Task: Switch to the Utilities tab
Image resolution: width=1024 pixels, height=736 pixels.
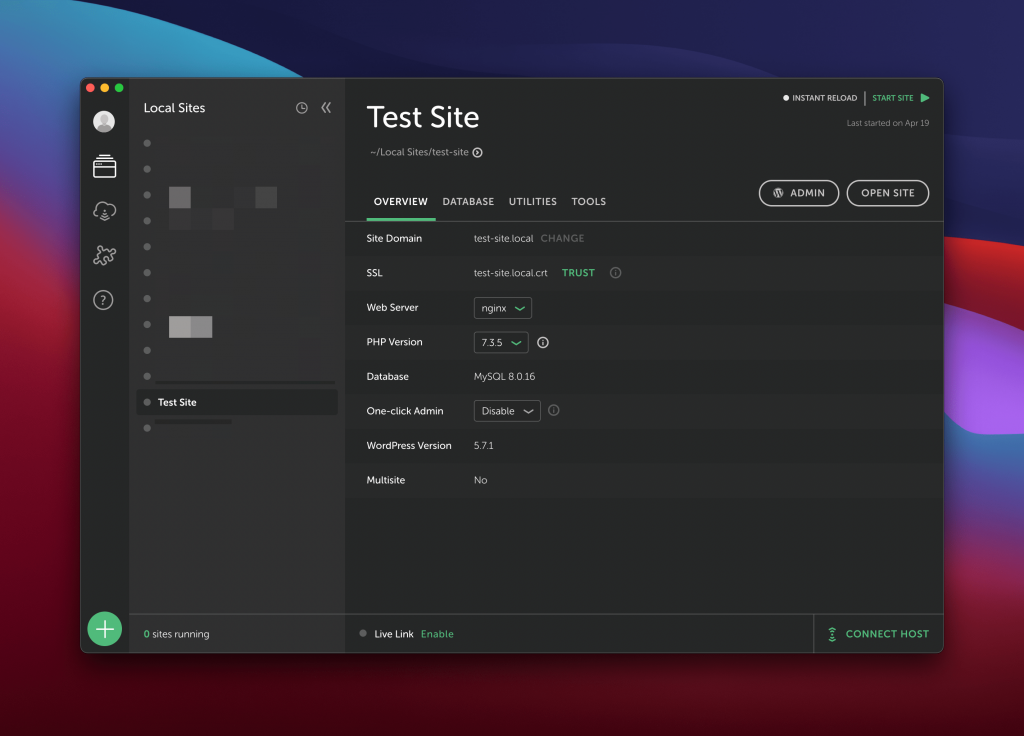Action: pyautogui.click(x=532, y=201)
